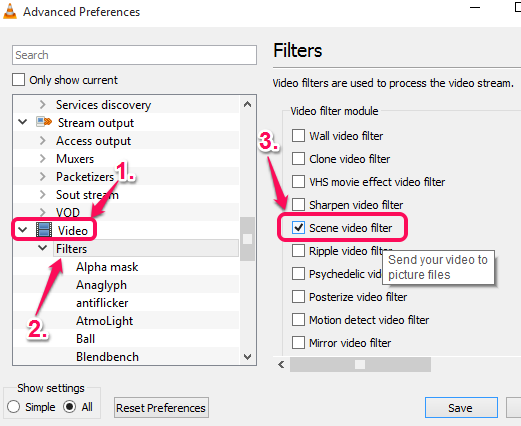Enable Mirror video filter checkbox
The height and width of the screenshot is (426, 521).
pos(298,343)
